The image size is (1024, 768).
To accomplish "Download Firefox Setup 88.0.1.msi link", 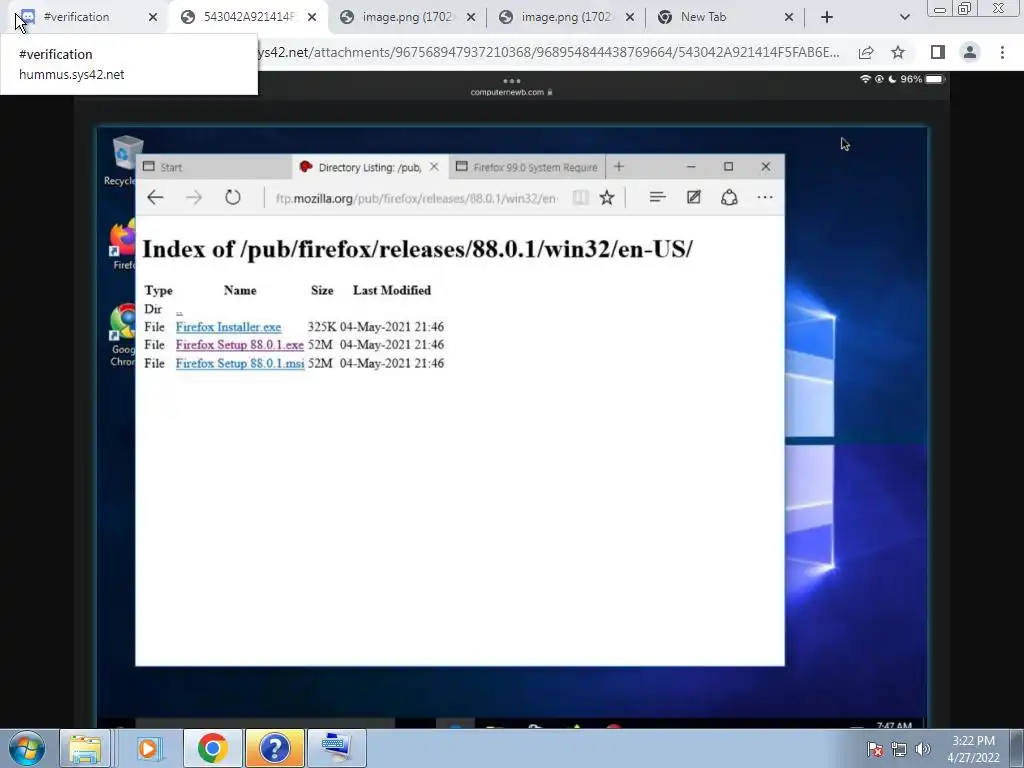I will 240,363.
